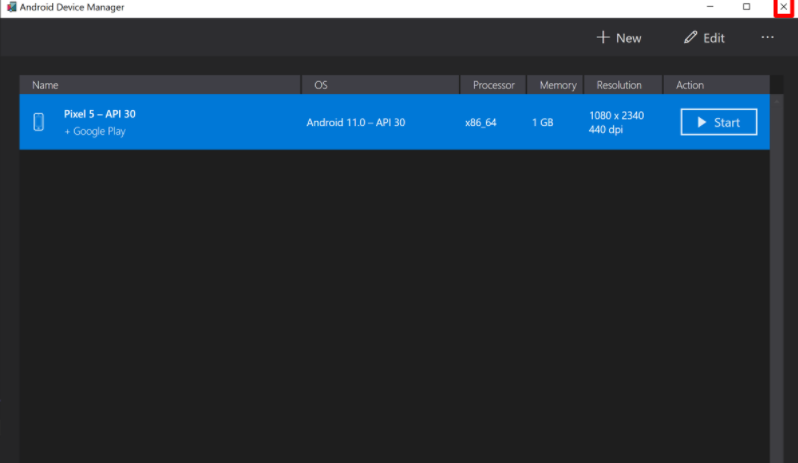Click '+ Google Play' text
The height and width of the screenshot is (463, 798).
coord(95,131)
